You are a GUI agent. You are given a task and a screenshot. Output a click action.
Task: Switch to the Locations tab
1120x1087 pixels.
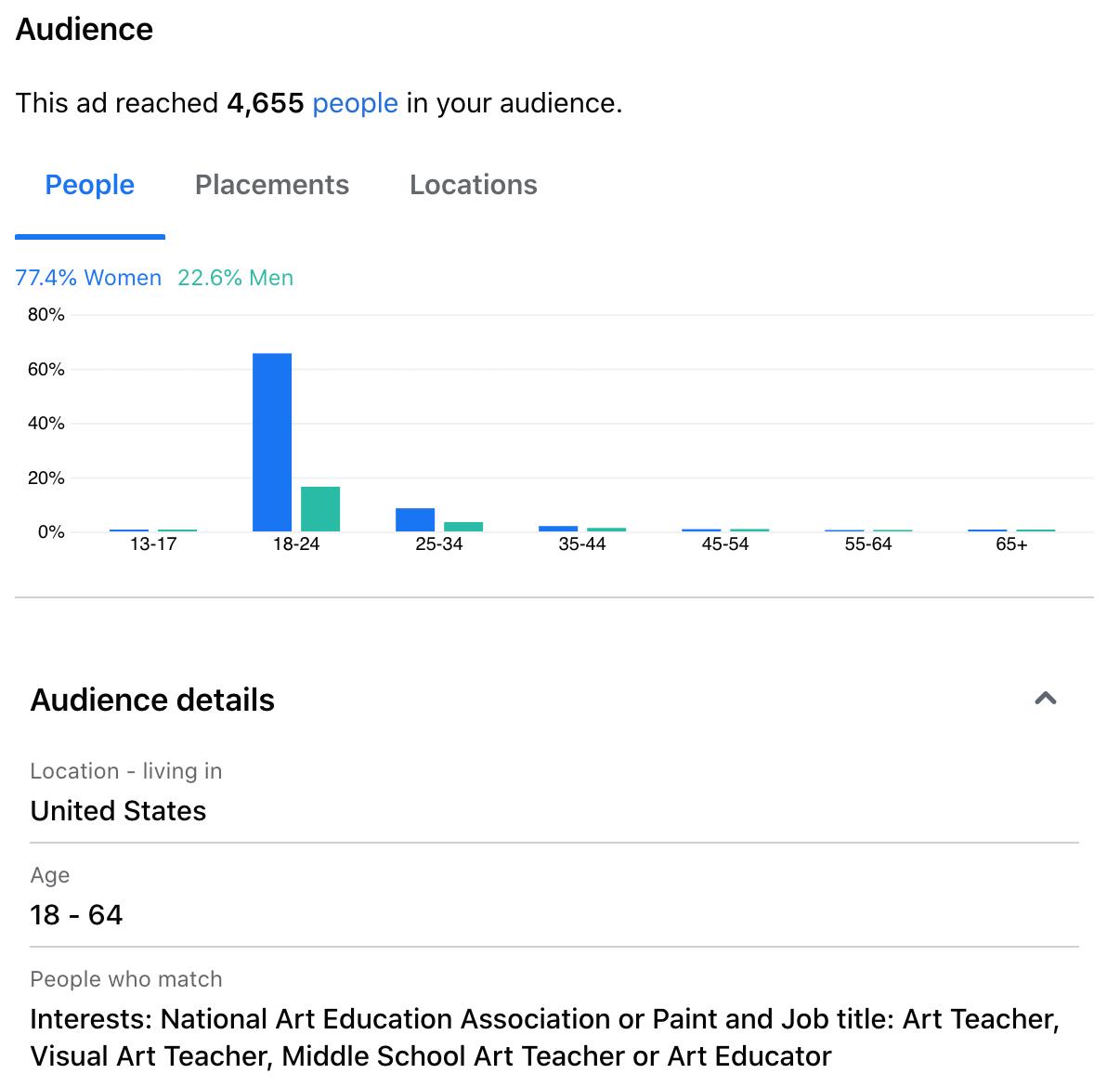(x=474, y=185)
